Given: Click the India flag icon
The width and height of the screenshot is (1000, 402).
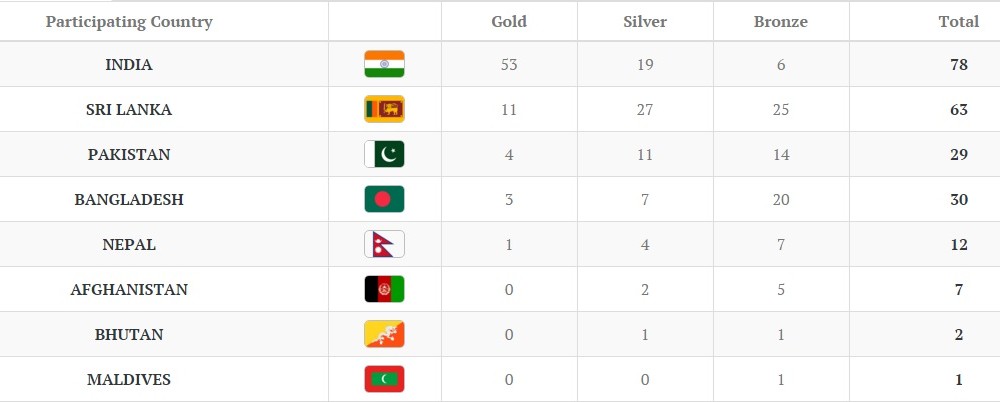Looking at the screenshot, I should (384, 65).
